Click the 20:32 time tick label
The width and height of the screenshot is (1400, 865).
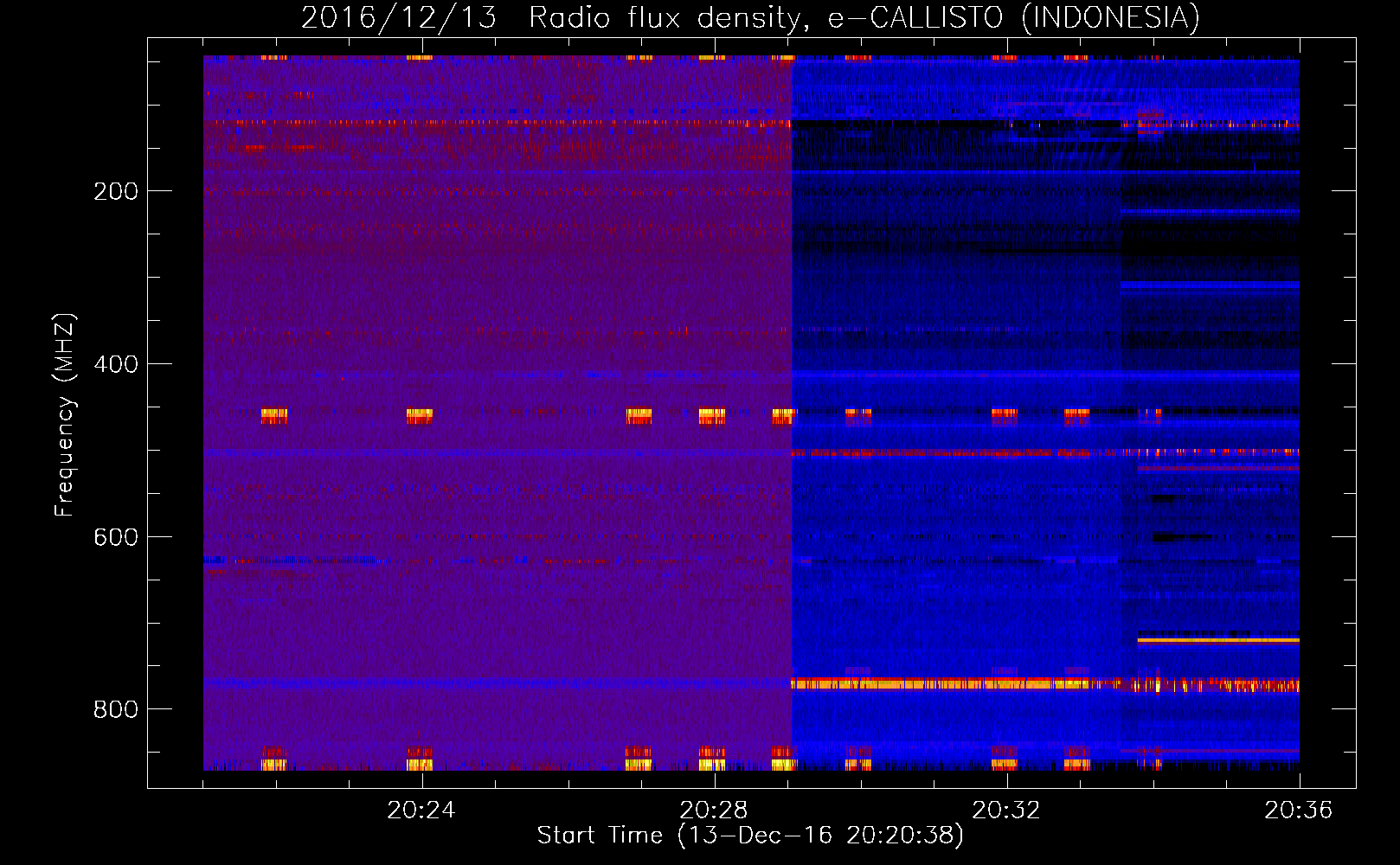pos(1006,810)
